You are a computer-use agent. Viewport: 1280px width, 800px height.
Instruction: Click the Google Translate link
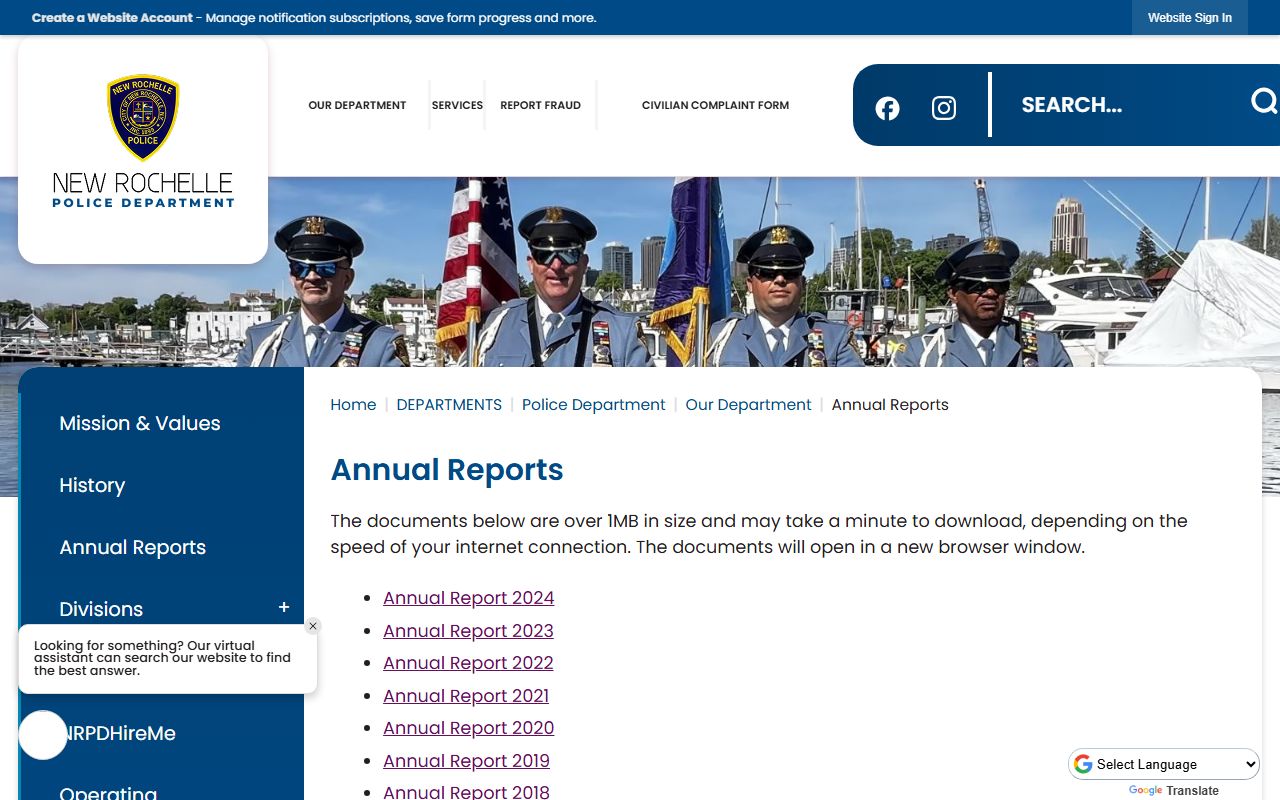pos(1174,790)
